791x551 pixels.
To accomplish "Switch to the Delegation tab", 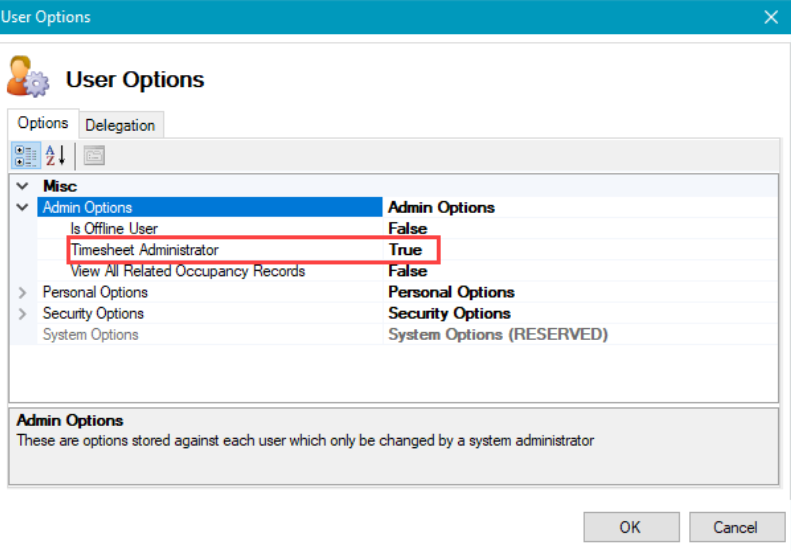I will [120, 125].
